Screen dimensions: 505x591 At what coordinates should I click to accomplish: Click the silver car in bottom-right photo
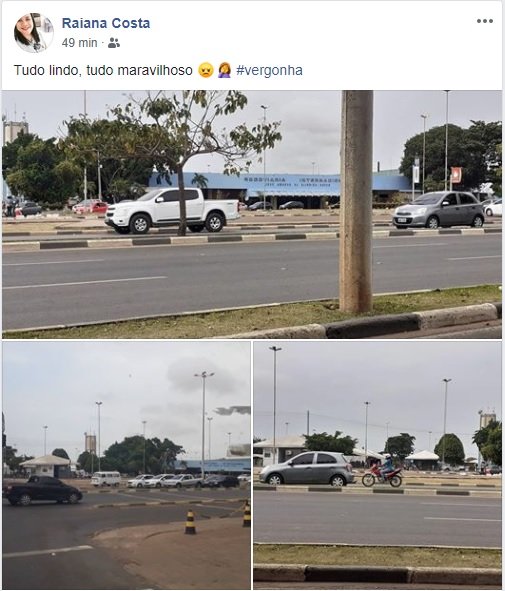[307, 468]
